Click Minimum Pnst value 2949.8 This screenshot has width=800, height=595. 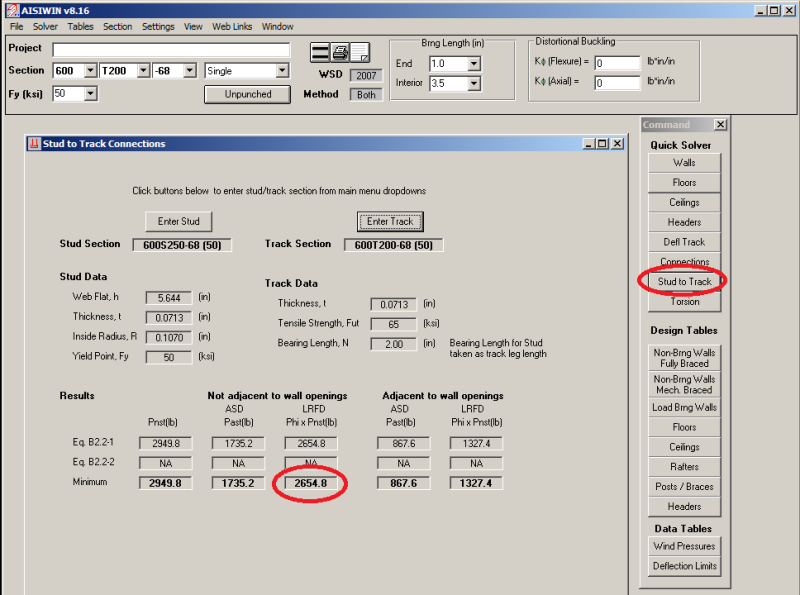pos(165,483)
